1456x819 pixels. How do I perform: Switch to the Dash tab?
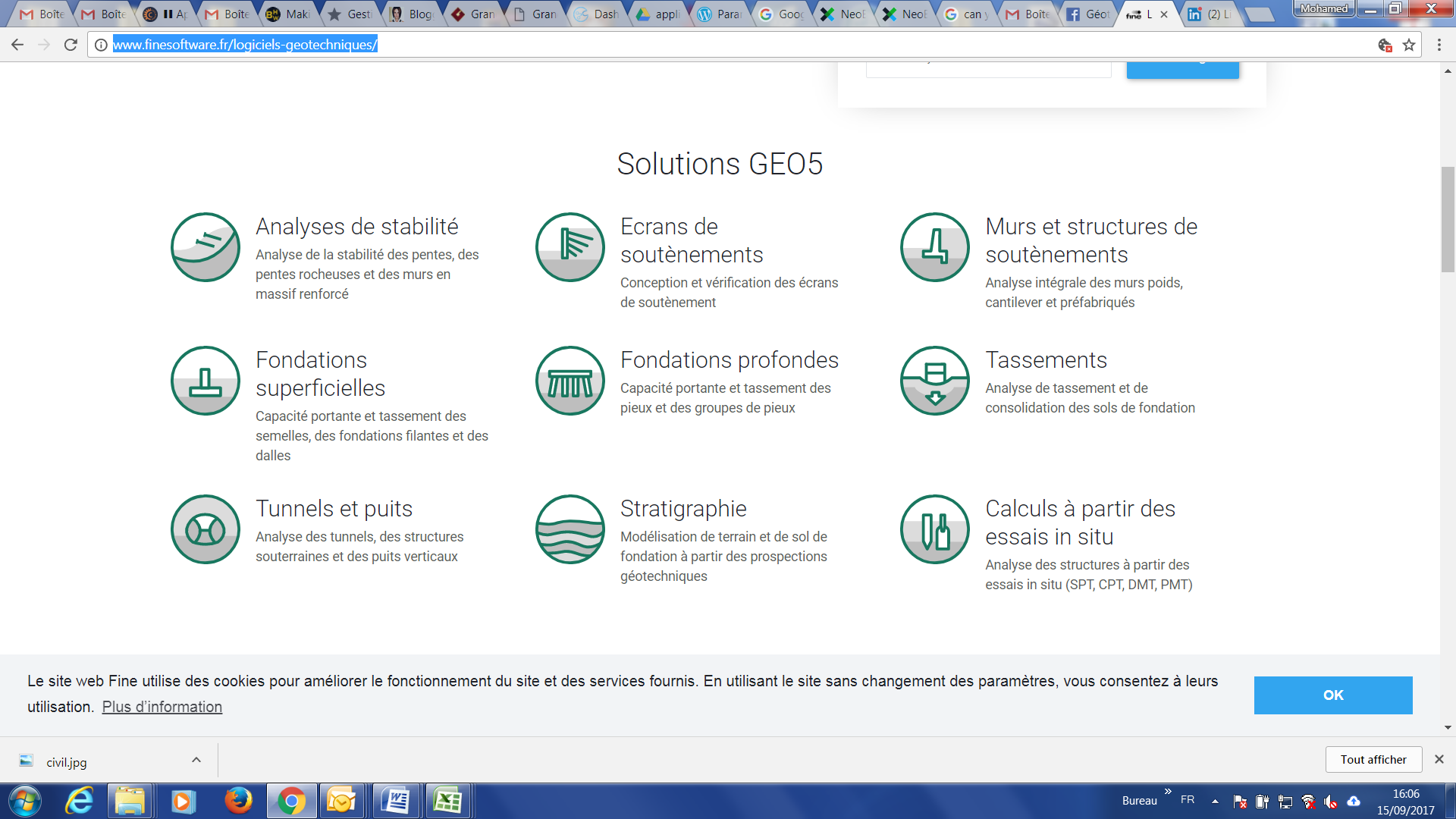(596, 14)
